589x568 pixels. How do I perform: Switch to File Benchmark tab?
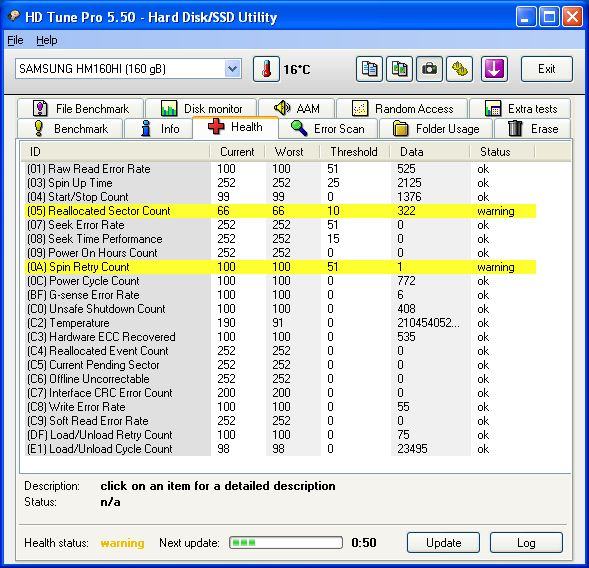pos(80,109)
